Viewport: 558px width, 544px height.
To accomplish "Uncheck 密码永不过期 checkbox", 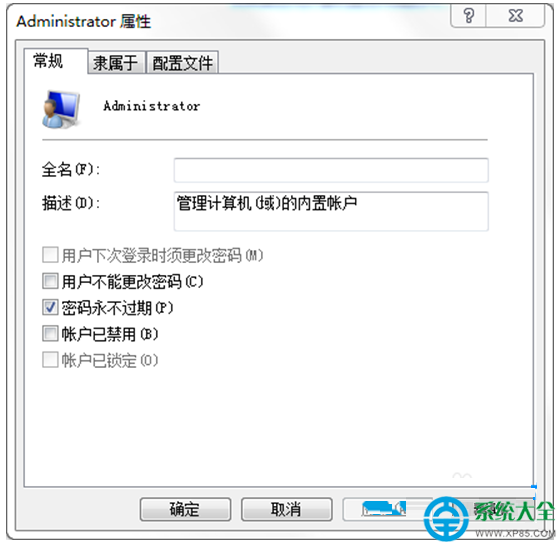I will (50, 307).
